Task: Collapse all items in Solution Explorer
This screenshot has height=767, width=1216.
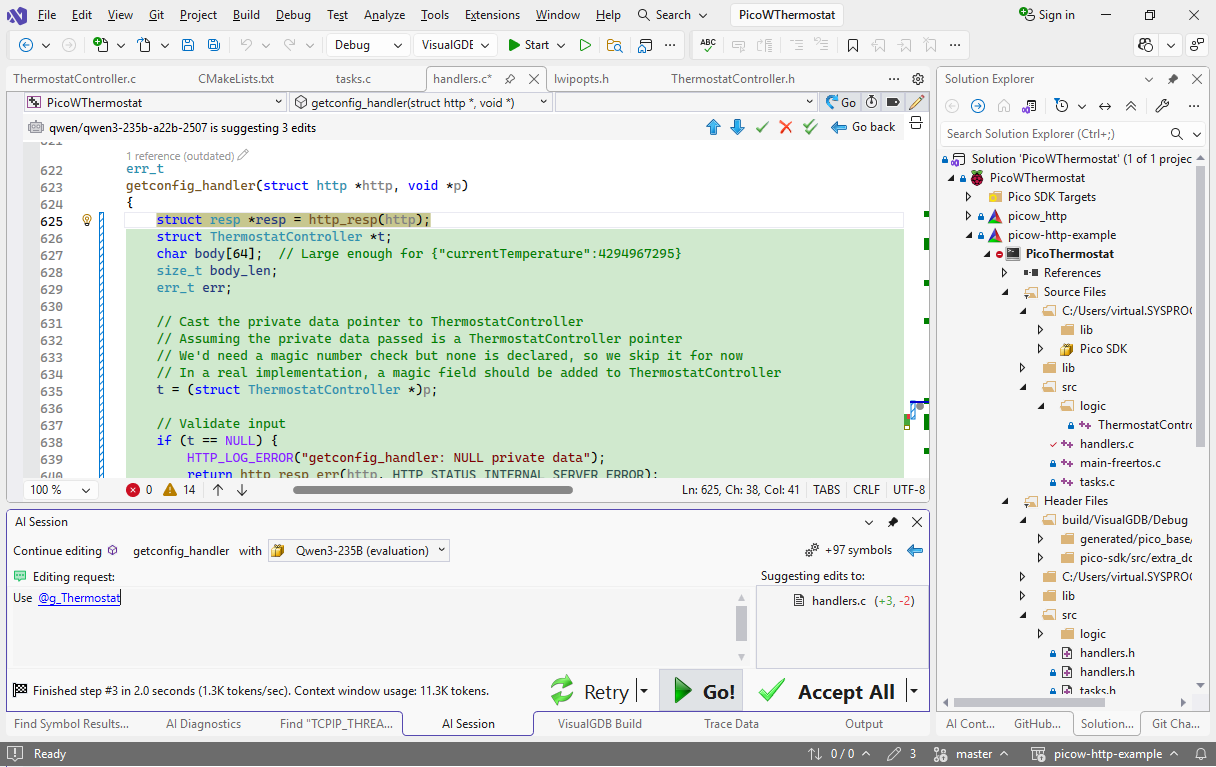Action: point(1131,106)
